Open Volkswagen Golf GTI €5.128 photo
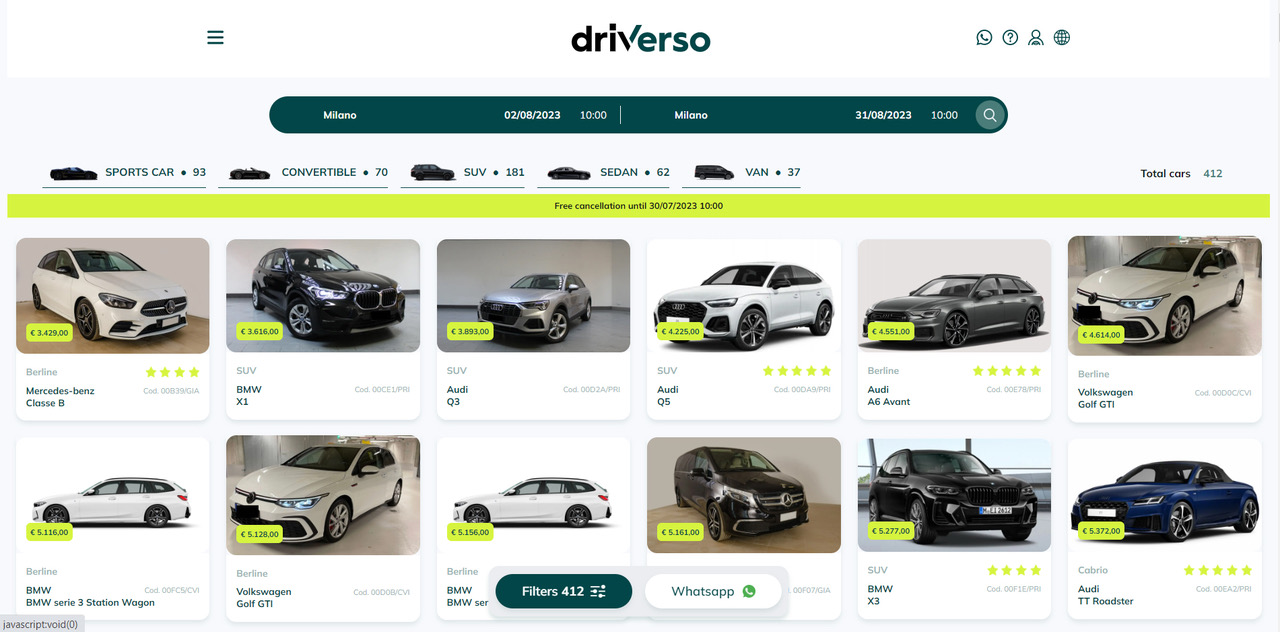This screenshot has width=1280, height=632. 323,495
